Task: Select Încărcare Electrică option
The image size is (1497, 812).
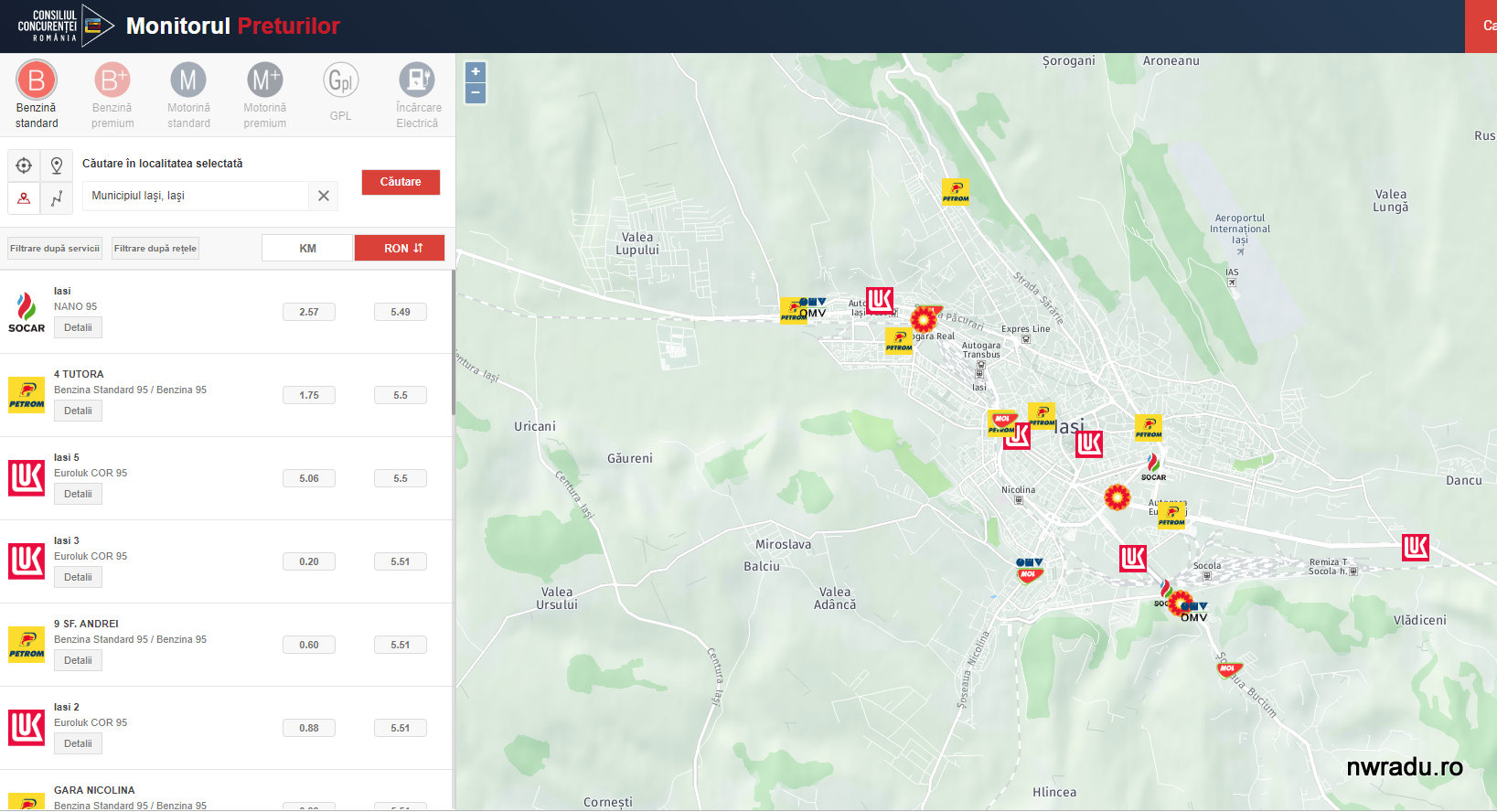Action: (x=417, y=95)
